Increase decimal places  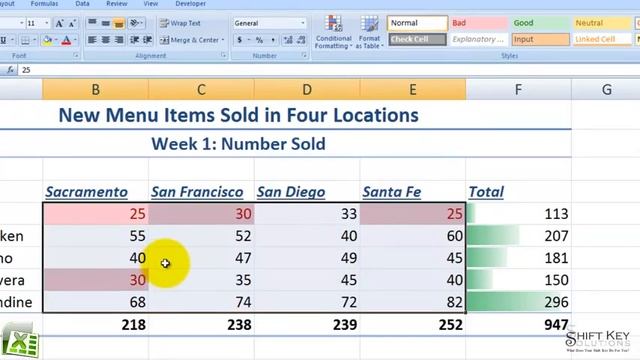point(288,40)
